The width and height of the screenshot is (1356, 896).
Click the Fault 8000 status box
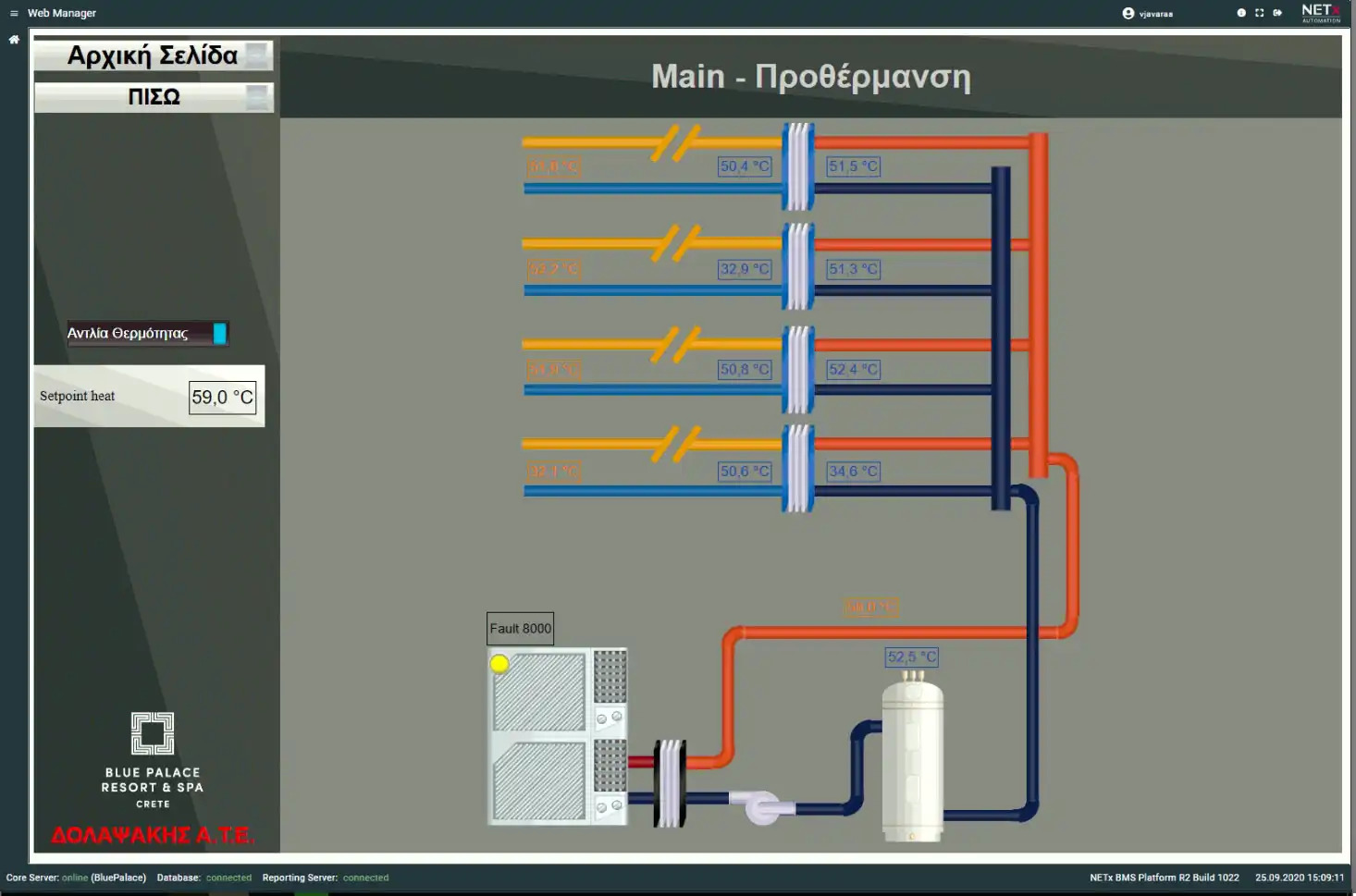520,629
